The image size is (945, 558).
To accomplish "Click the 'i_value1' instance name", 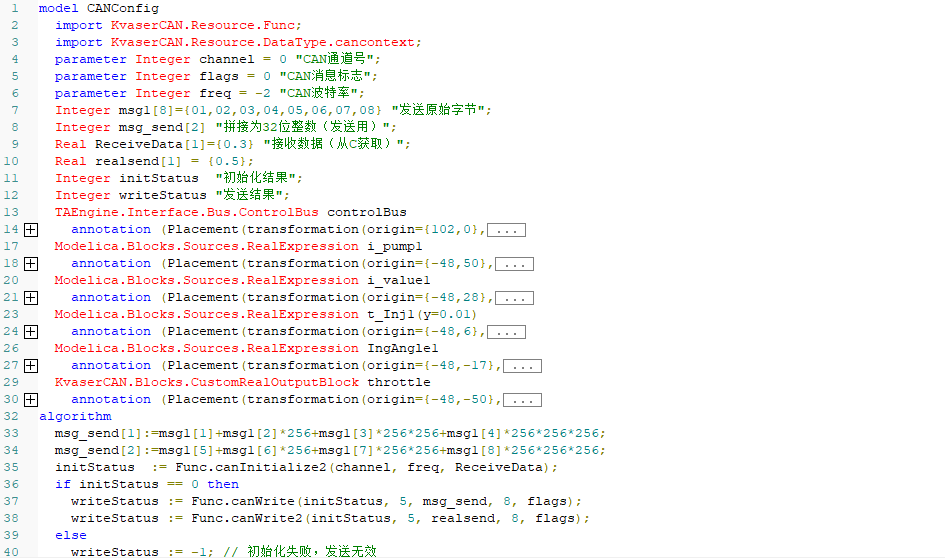I will pos(399,280).
